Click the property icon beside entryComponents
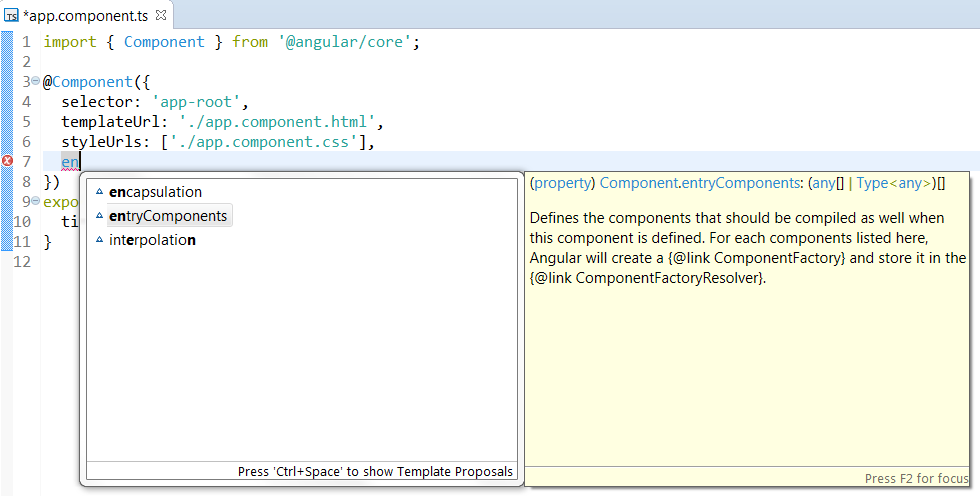Screen dimensions: 980x496 coord(99,216)
